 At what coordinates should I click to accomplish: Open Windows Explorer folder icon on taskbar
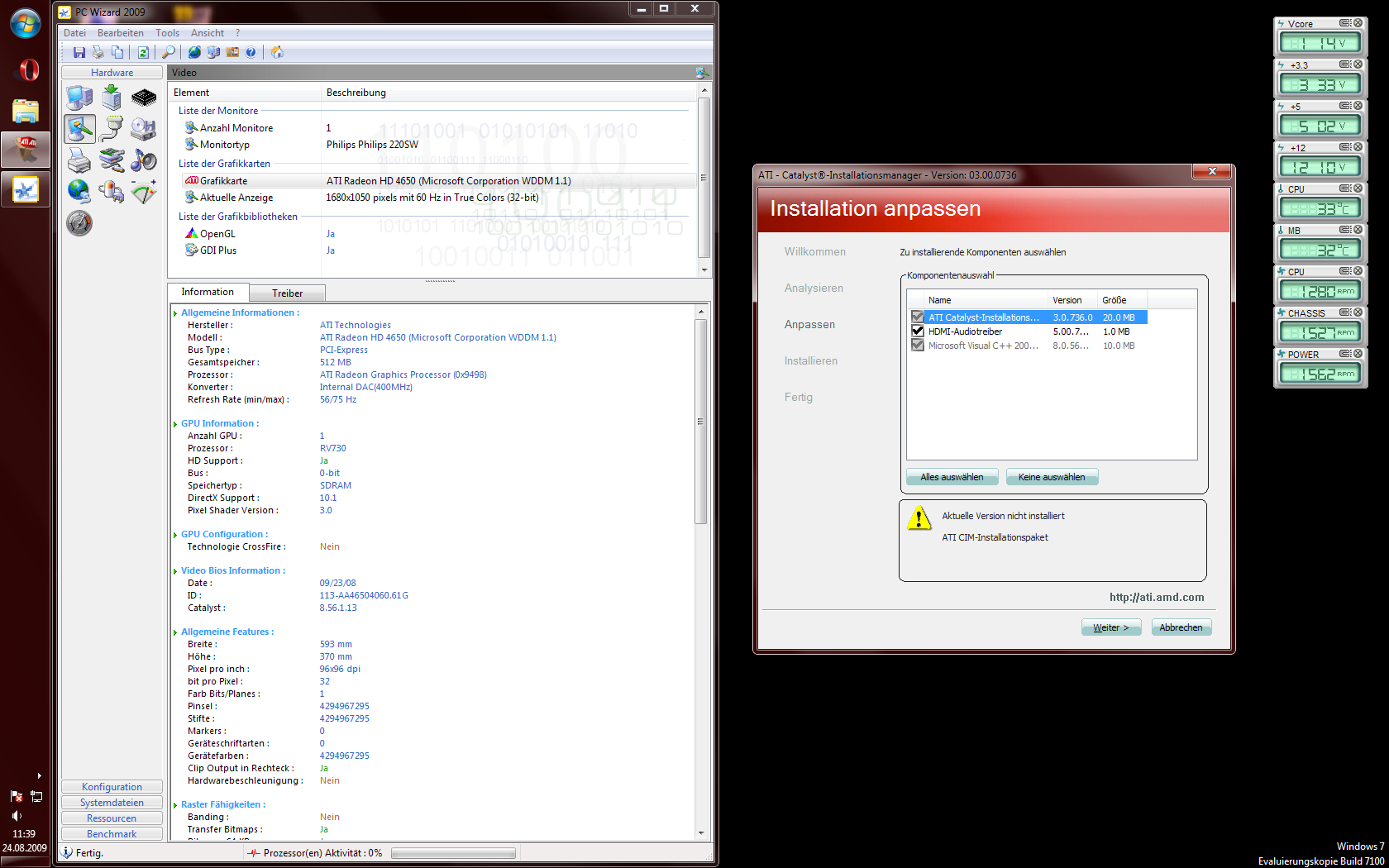click(26, 111)
